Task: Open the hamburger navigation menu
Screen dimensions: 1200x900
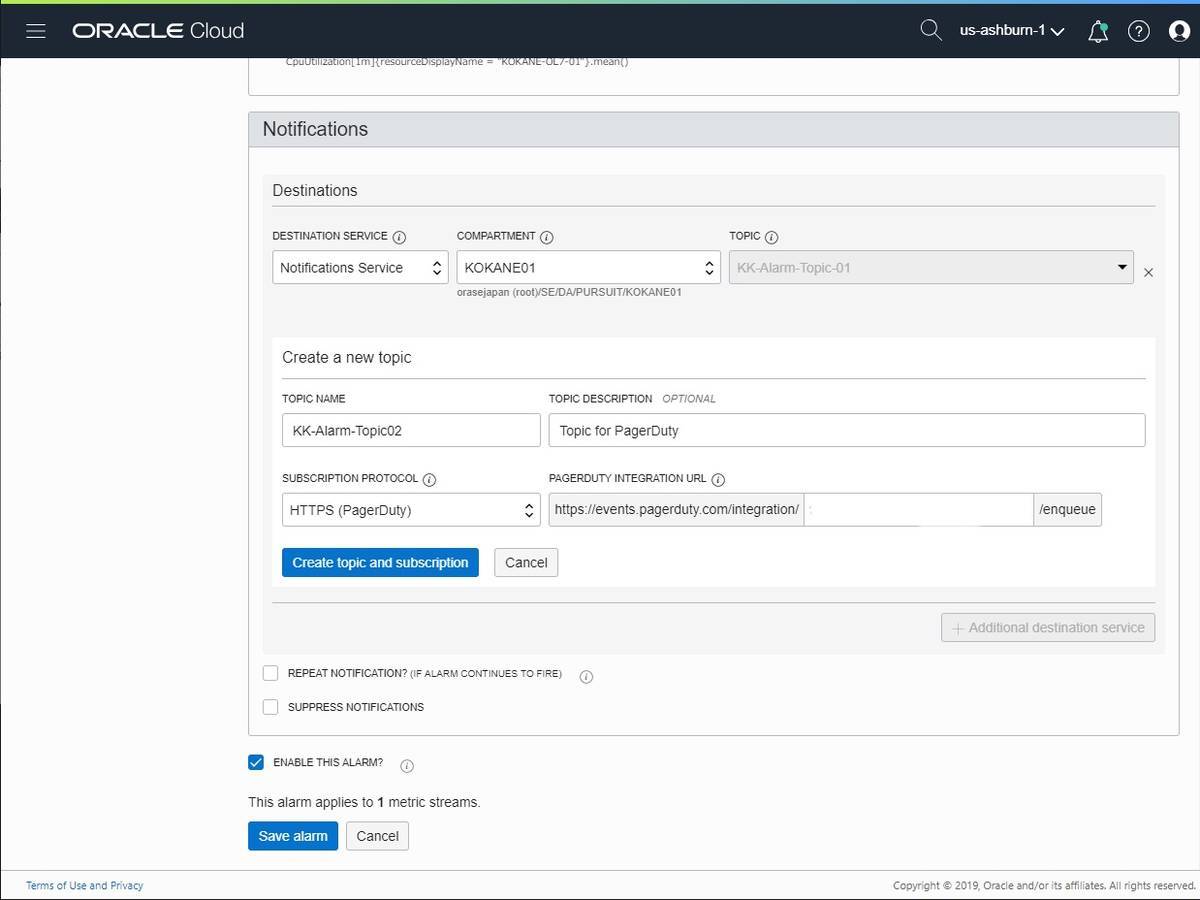Action: click(36, 31)
